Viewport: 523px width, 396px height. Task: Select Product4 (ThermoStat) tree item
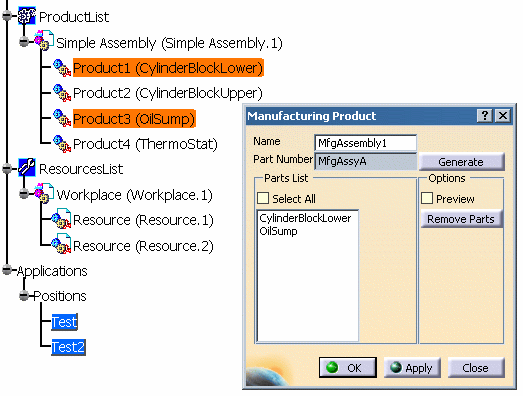pos(145,144)
